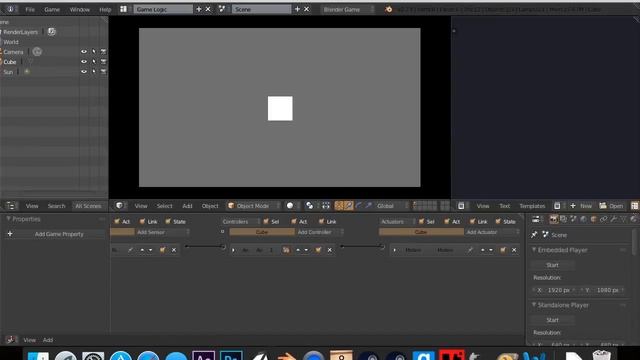The height and width of the screenshot is (360, 640).
Task: Click the Blender logo in header
Action: click(389, 9)
